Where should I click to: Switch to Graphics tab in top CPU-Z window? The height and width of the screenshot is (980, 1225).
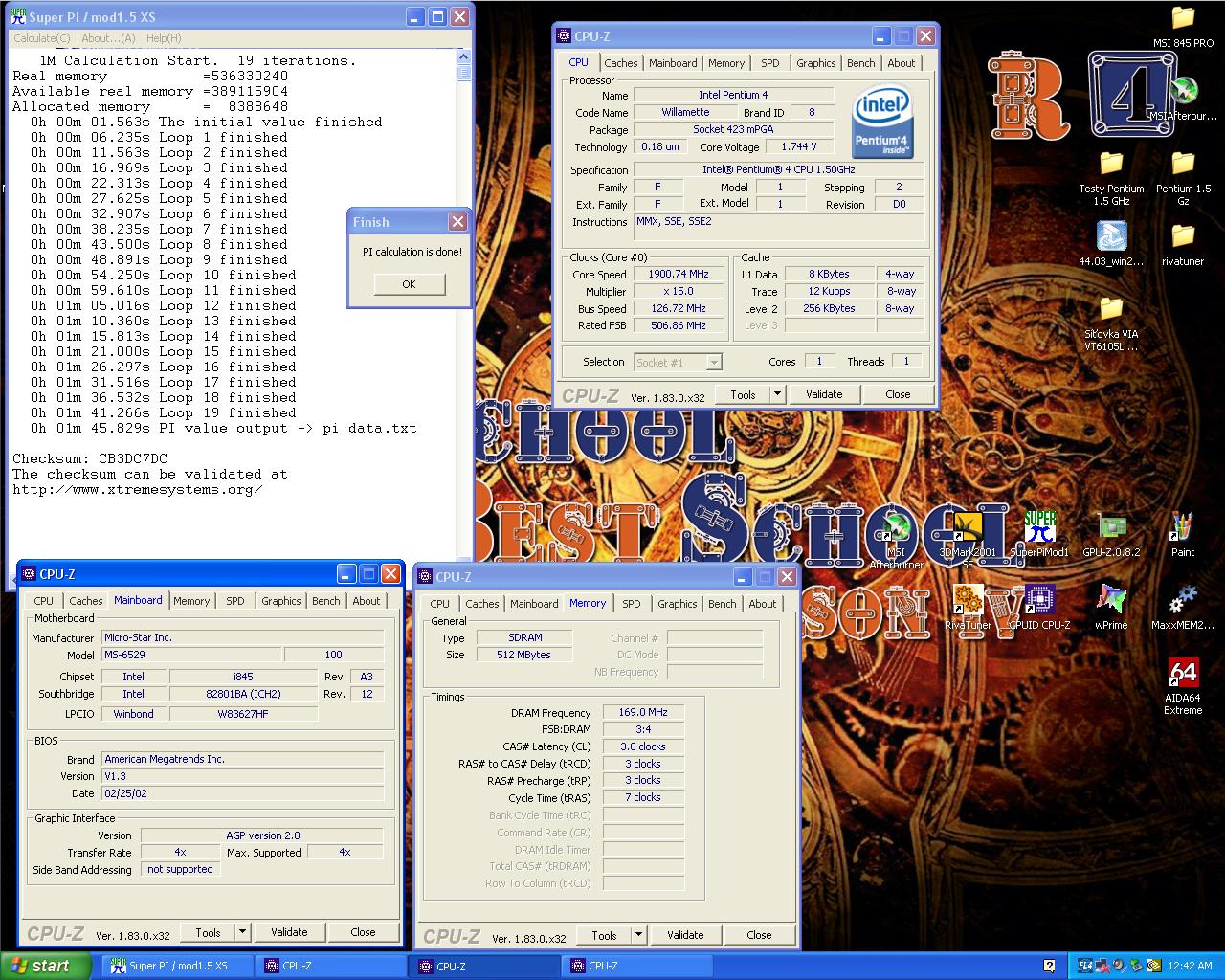[816, 63]
